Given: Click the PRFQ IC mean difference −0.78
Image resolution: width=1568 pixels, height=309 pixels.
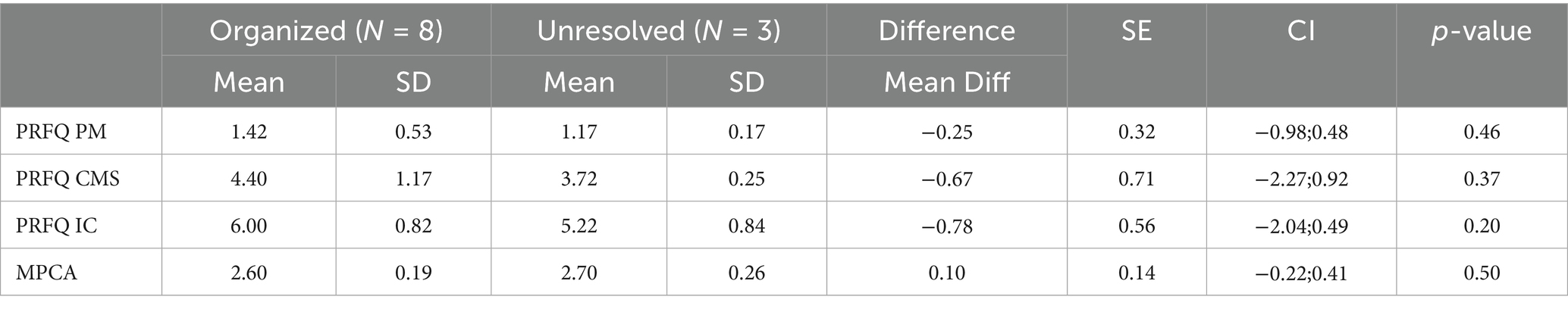Looking at the screenshot, I should coord(946,226).
